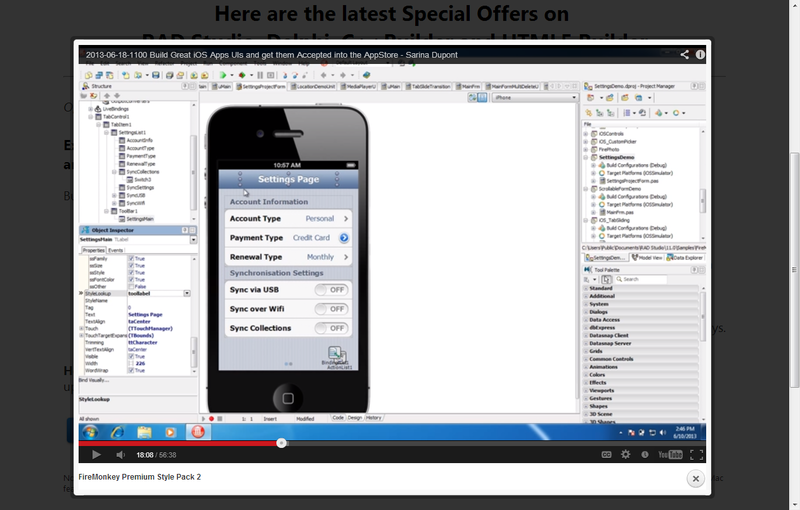Toggle the WordWrap property checkbox

(x=131, y=370)
